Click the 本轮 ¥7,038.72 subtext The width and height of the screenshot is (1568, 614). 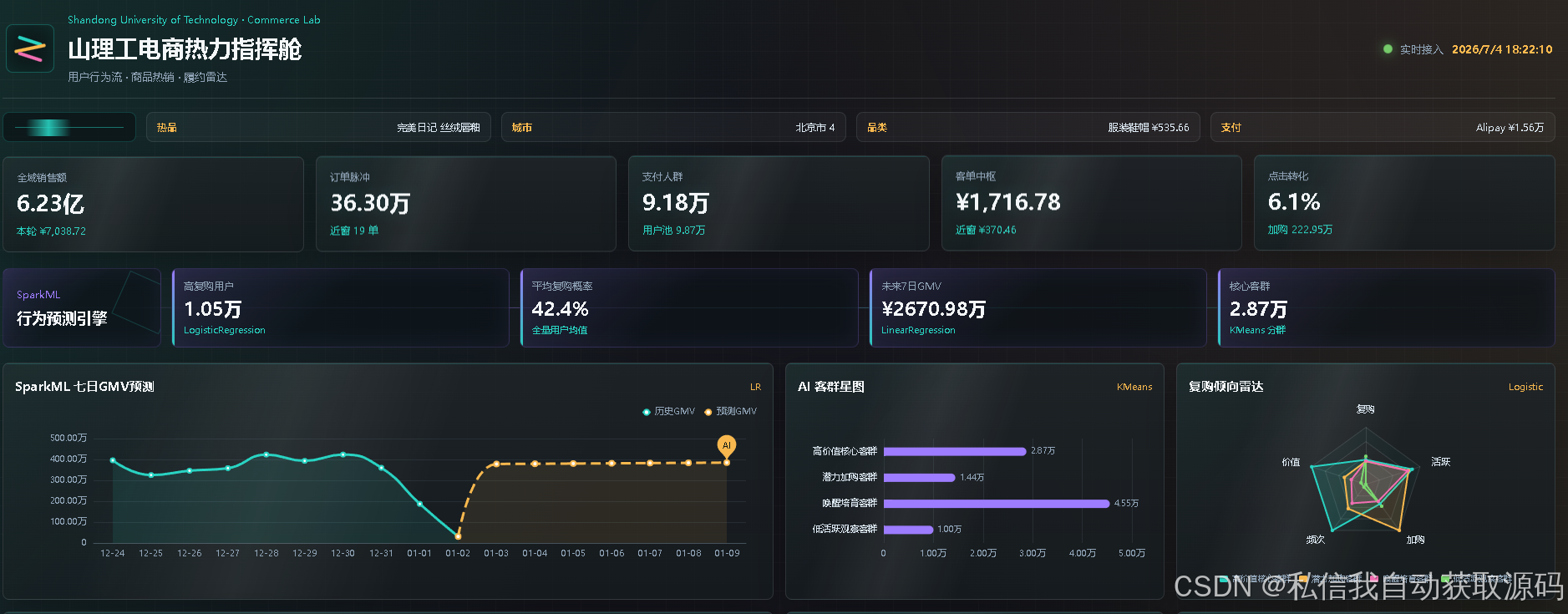51,231
